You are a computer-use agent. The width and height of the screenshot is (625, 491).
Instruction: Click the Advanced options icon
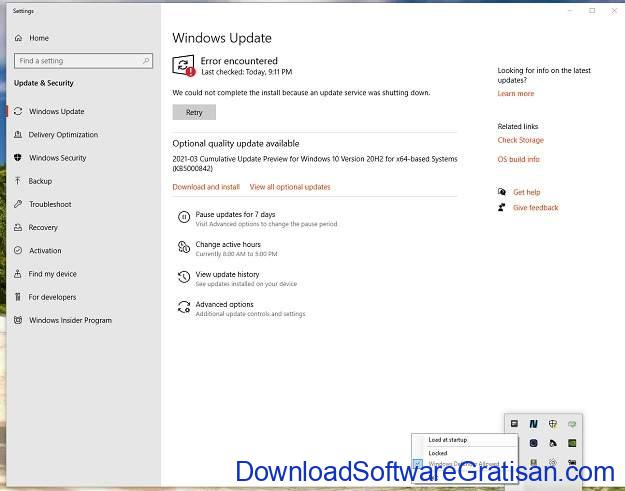pyautogui.click(x=184, y=307)
